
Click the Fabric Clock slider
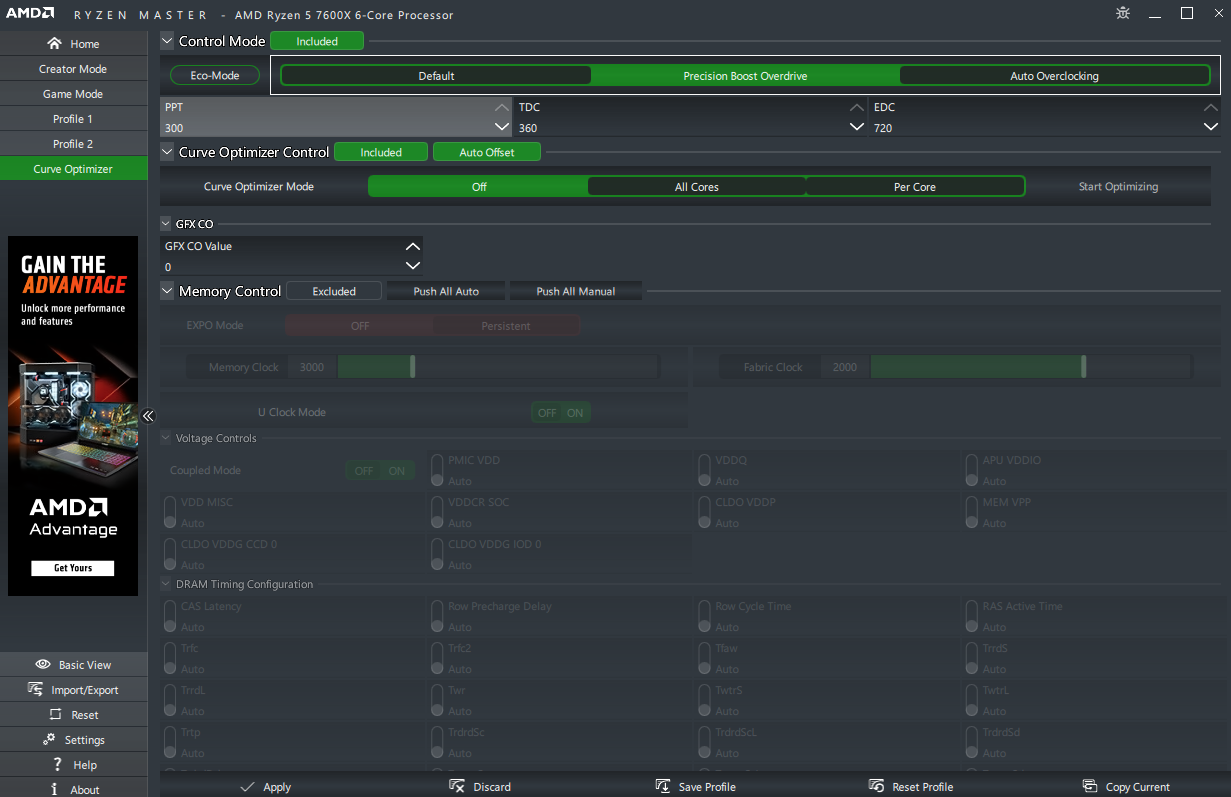click(x=1031, y=367)
